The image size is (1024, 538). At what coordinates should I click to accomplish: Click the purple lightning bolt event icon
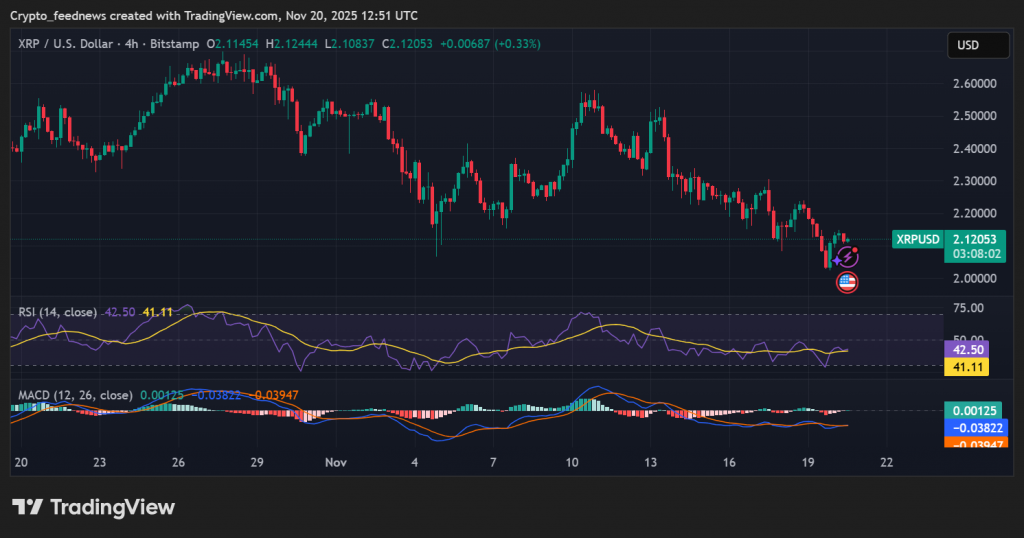pos(849,257)
